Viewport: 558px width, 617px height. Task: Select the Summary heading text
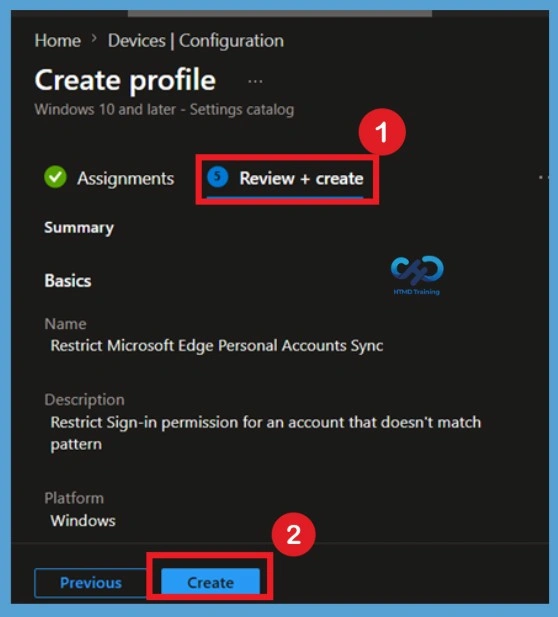79,227
